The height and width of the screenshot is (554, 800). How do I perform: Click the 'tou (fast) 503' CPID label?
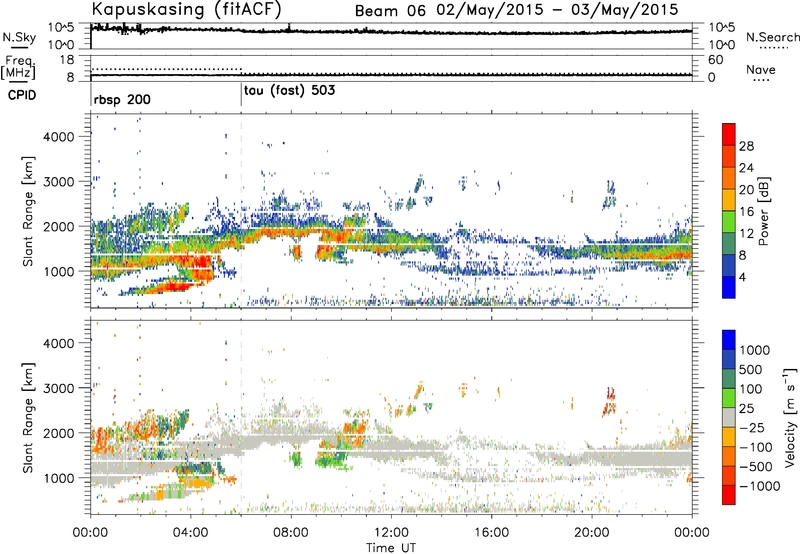pos(289,91)
